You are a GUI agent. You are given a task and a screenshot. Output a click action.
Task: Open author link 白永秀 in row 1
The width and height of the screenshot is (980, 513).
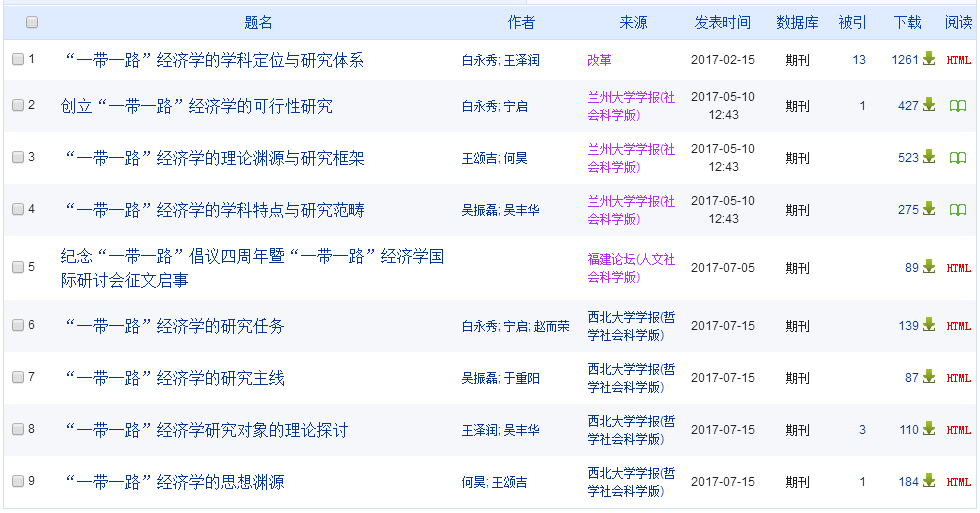click(479, 60)
